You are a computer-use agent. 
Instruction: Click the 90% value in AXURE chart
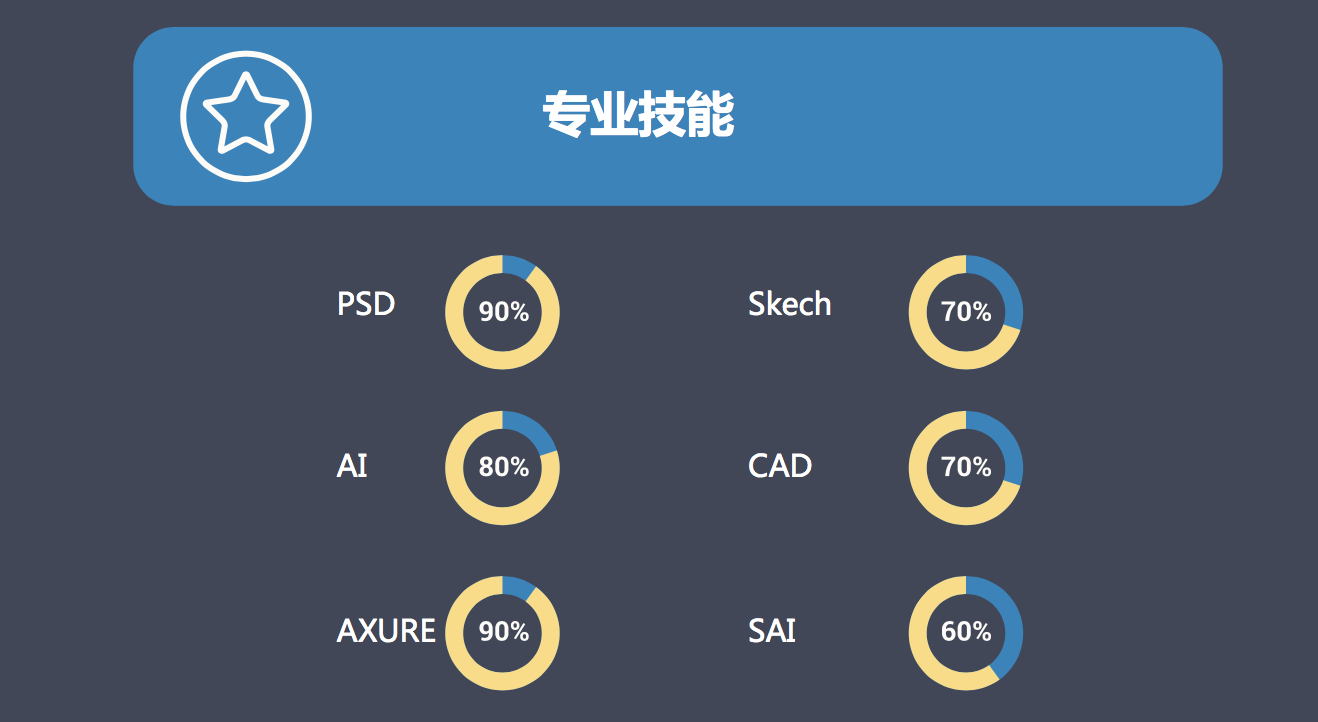tap(503, 632)
